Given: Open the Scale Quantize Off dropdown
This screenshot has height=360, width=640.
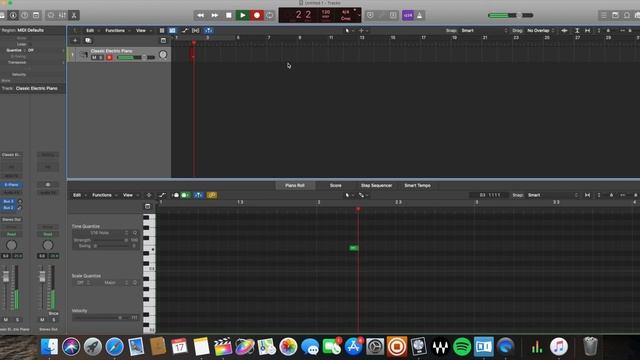Looking at the screenshot, I should [x=83, y=282].
